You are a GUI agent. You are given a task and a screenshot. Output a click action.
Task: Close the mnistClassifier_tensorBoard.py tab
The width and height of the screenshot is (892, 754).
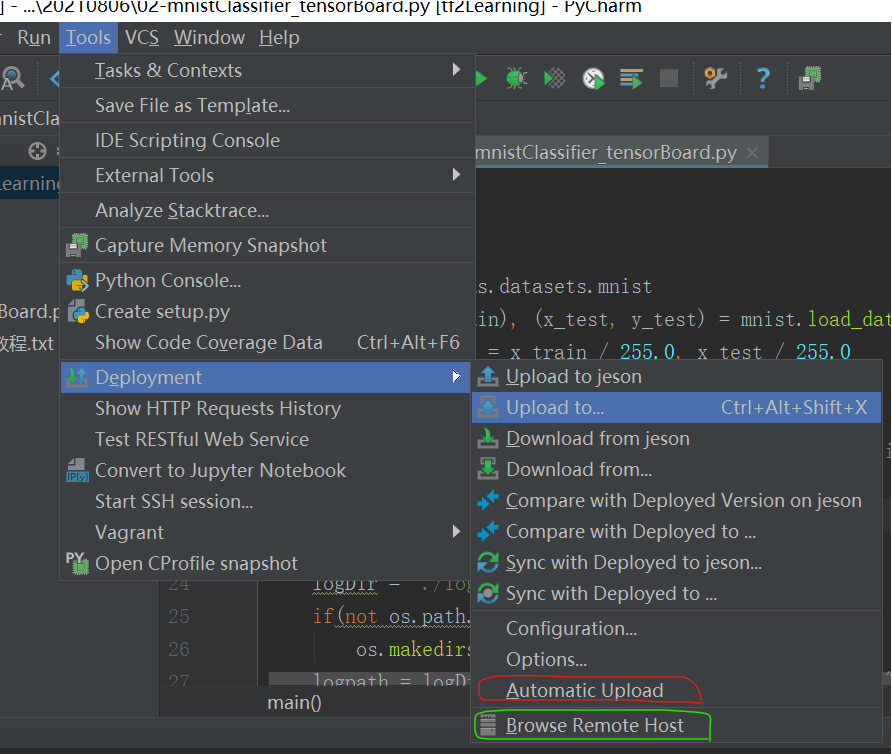(752, 153)
